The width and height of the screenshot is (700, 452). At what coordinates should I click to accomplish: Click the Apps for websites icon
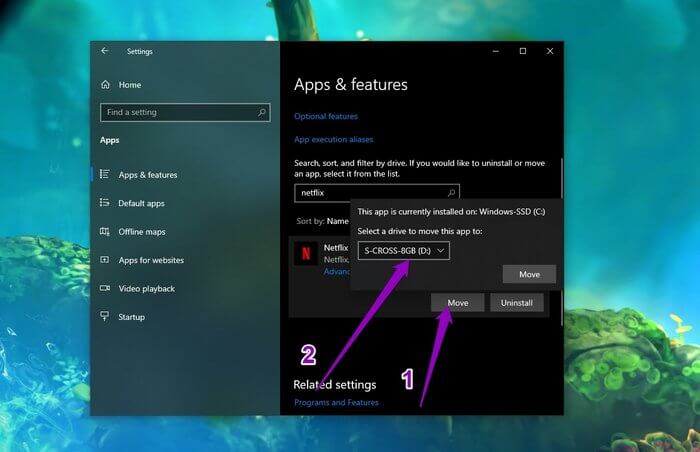click(x=104, y=259)
